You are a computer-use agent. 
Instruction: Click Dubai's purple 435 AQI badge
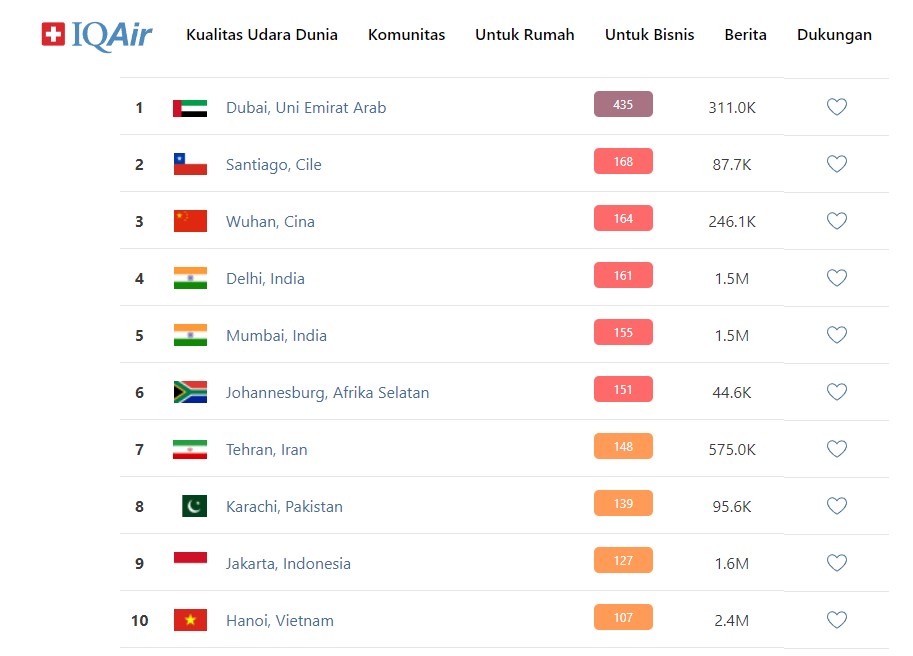click(x=623, y=105)
